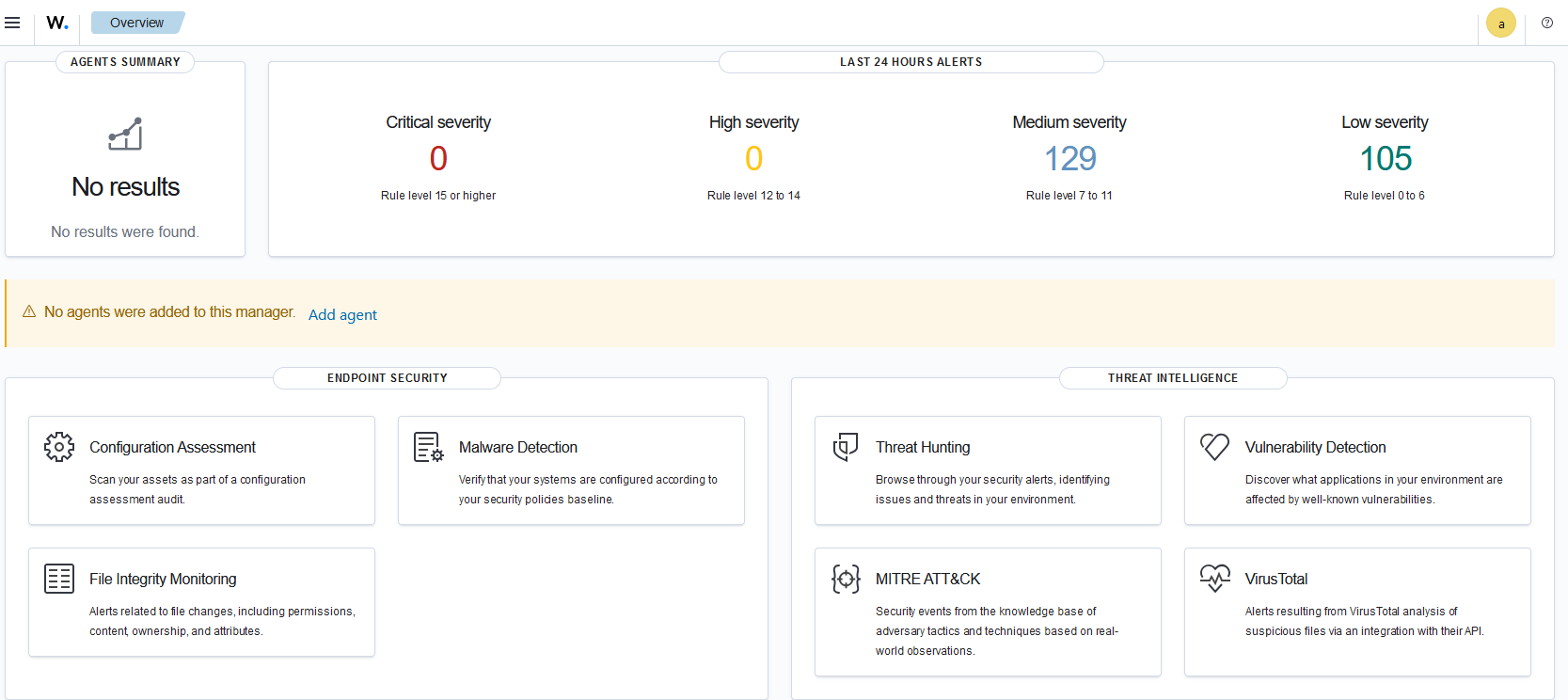Click 'Rule level 15 or higher' text
Screen dimensions: 1568x700
(438, 196)
